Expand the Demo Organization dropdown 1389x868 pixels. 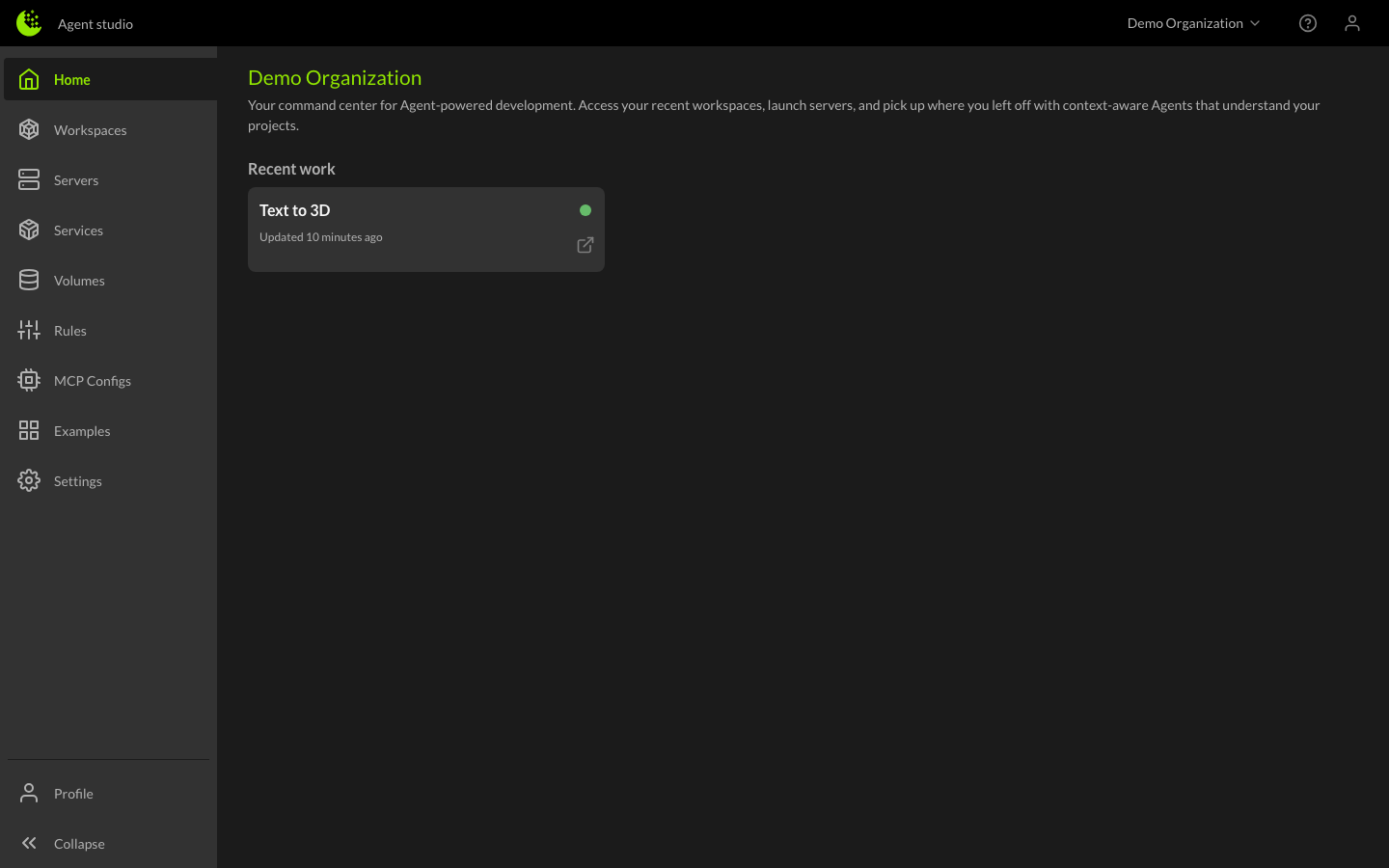tap(1193, 23)
